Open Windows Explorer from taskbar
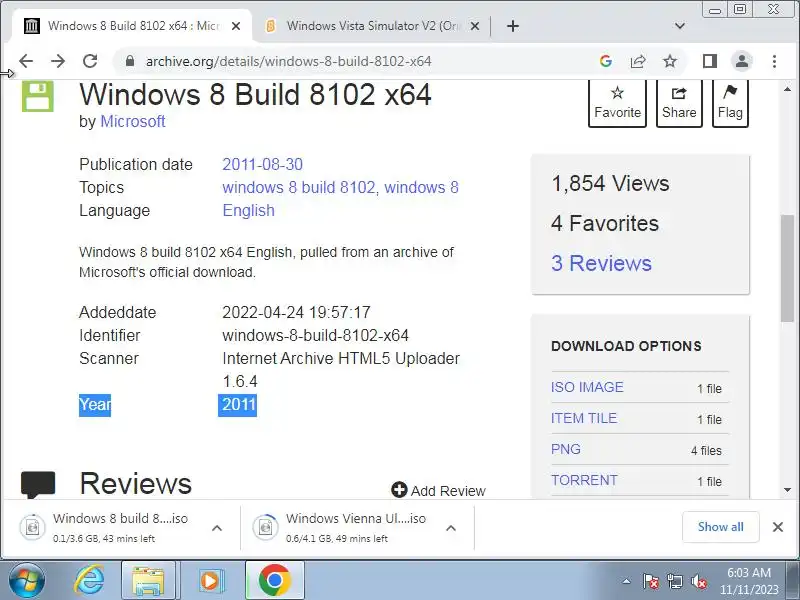The height and width of the screenshot is (600, 800). [x=148, y=580]
